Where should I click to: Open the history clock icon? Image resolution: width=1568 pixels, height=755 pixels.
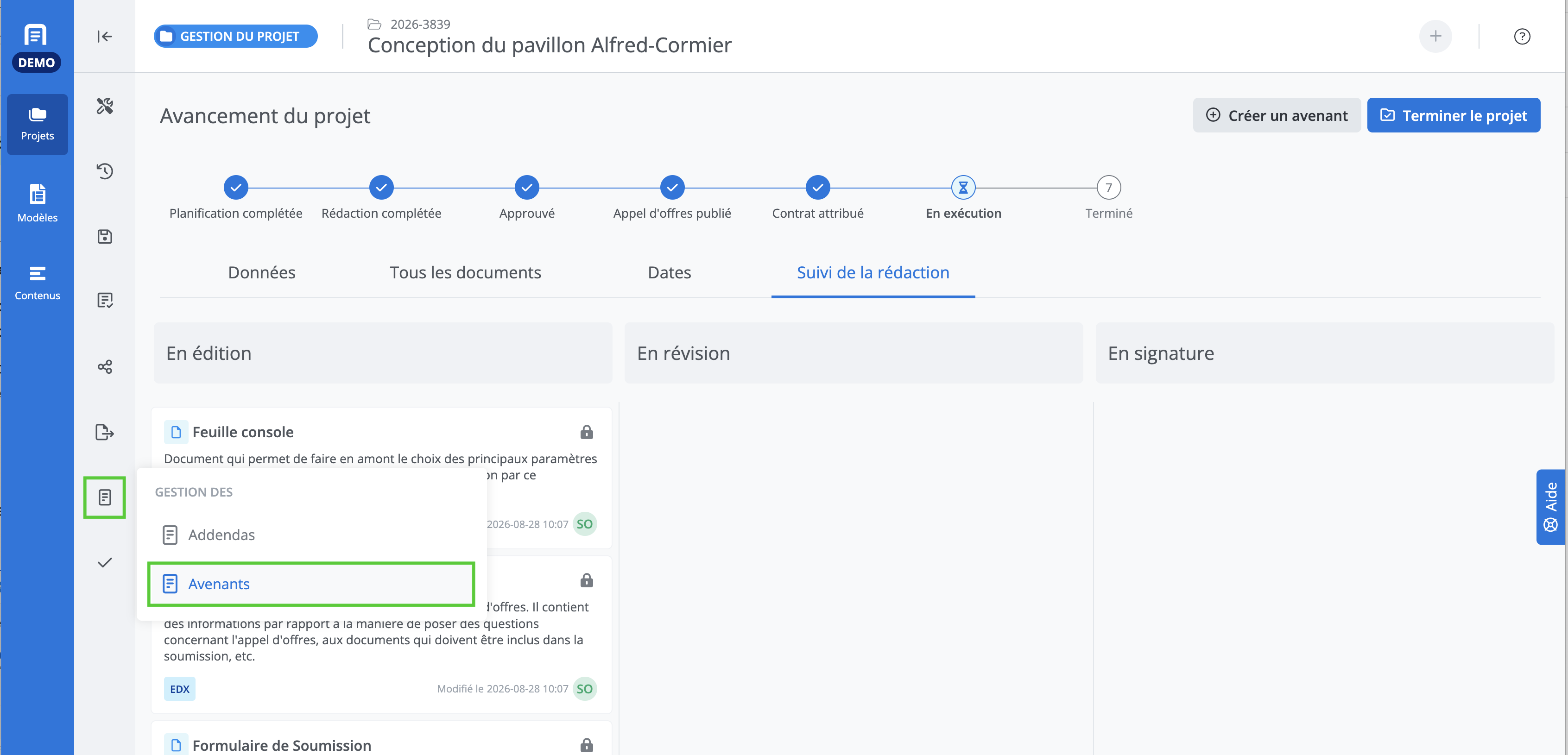pos(105,171)
